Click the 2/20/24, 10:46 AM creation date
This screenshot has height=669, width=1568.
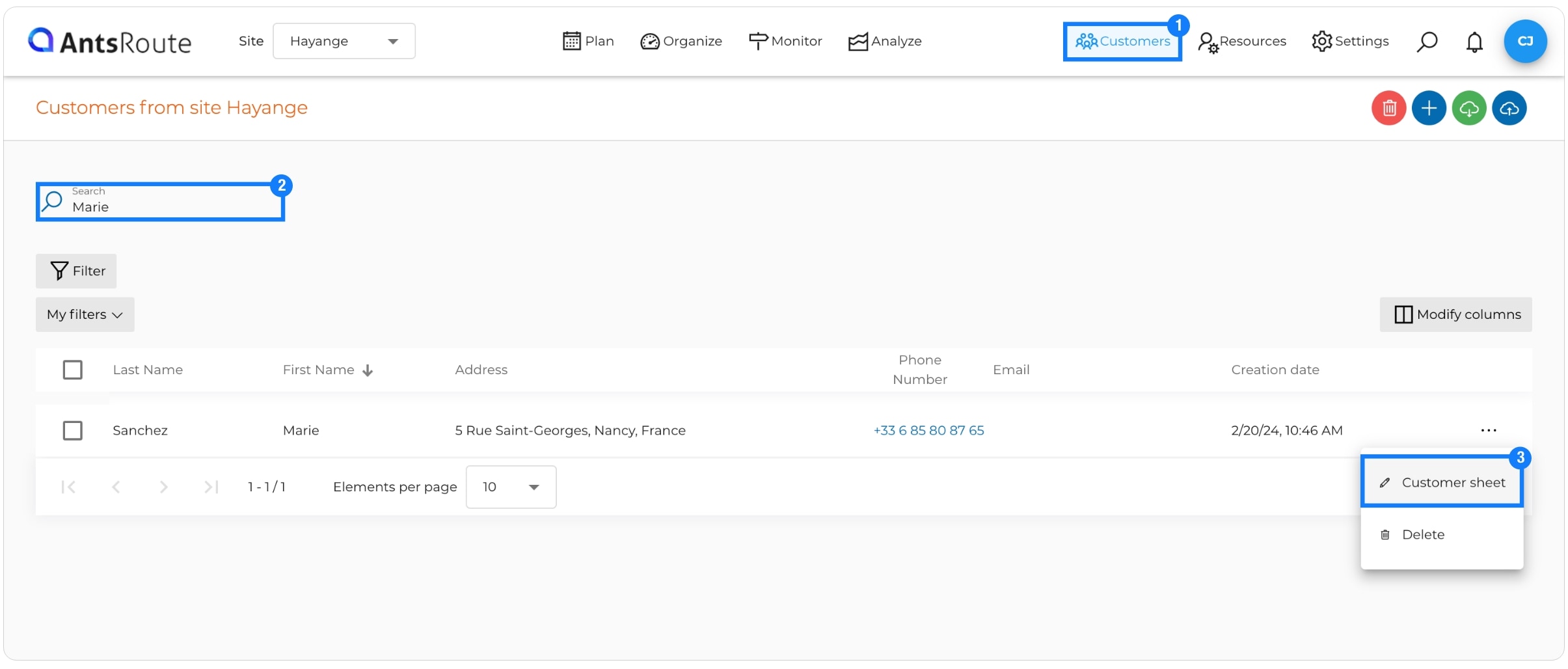pos(1286,430)
